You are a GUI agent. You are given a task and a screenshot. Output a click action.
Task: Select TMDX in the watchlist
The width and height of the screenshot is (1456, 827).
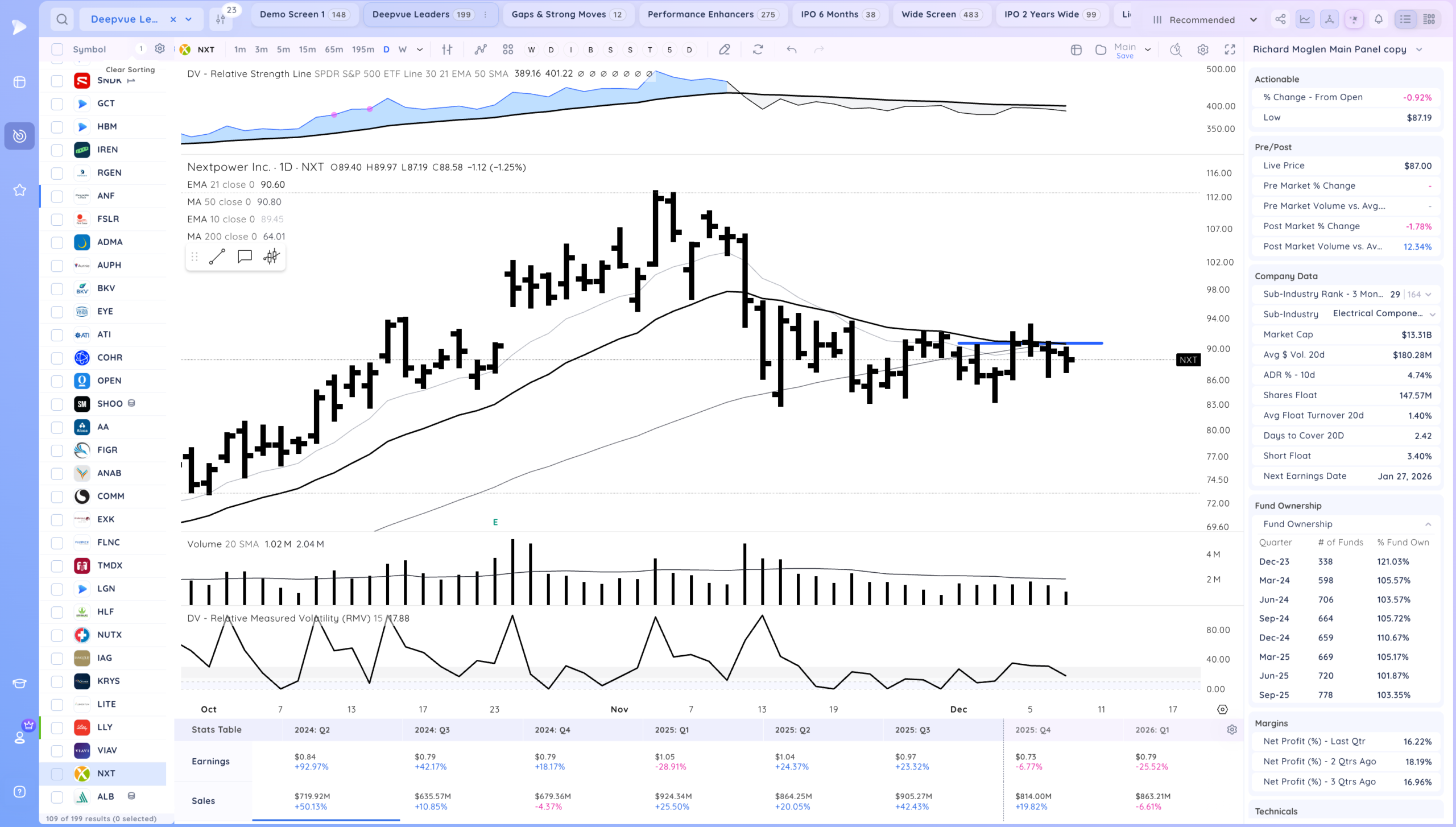[110, 565]
